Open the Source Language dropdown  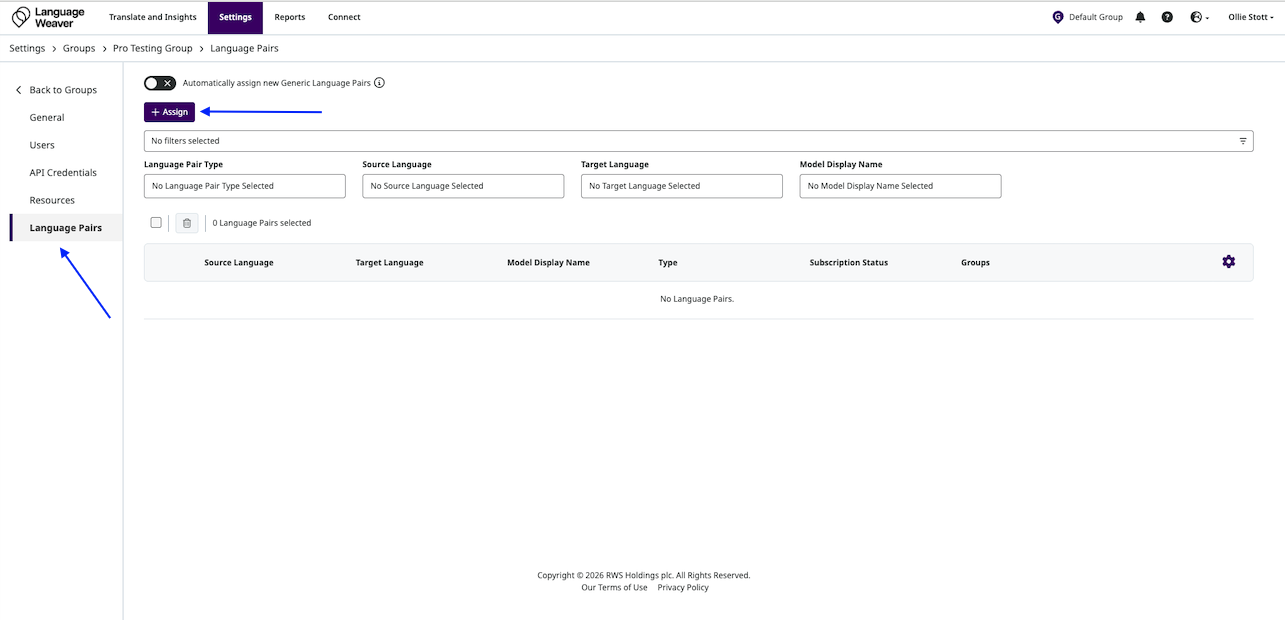click(463, 186)
